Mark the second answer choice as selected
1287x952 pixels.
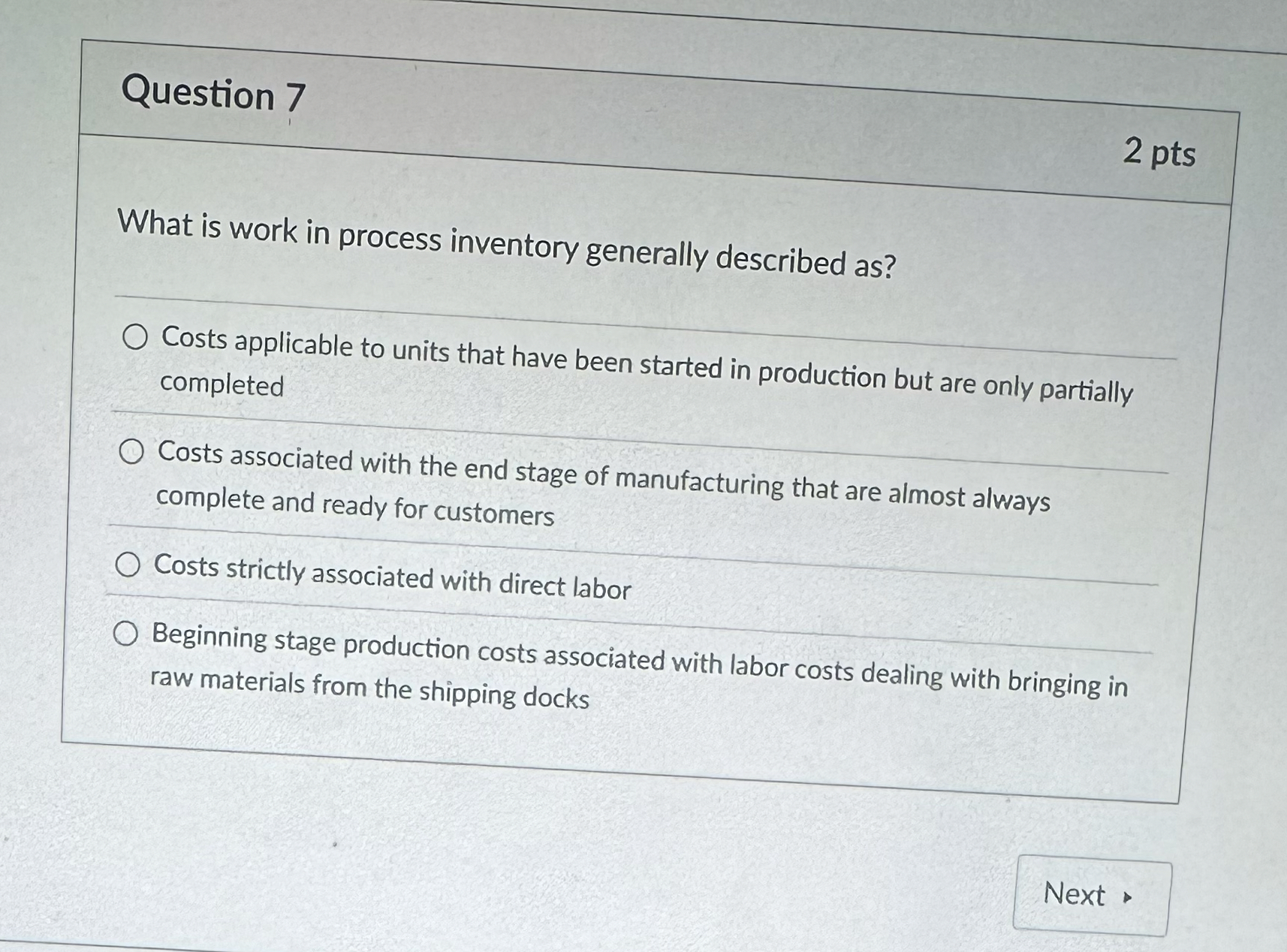[x=132, y=450]
